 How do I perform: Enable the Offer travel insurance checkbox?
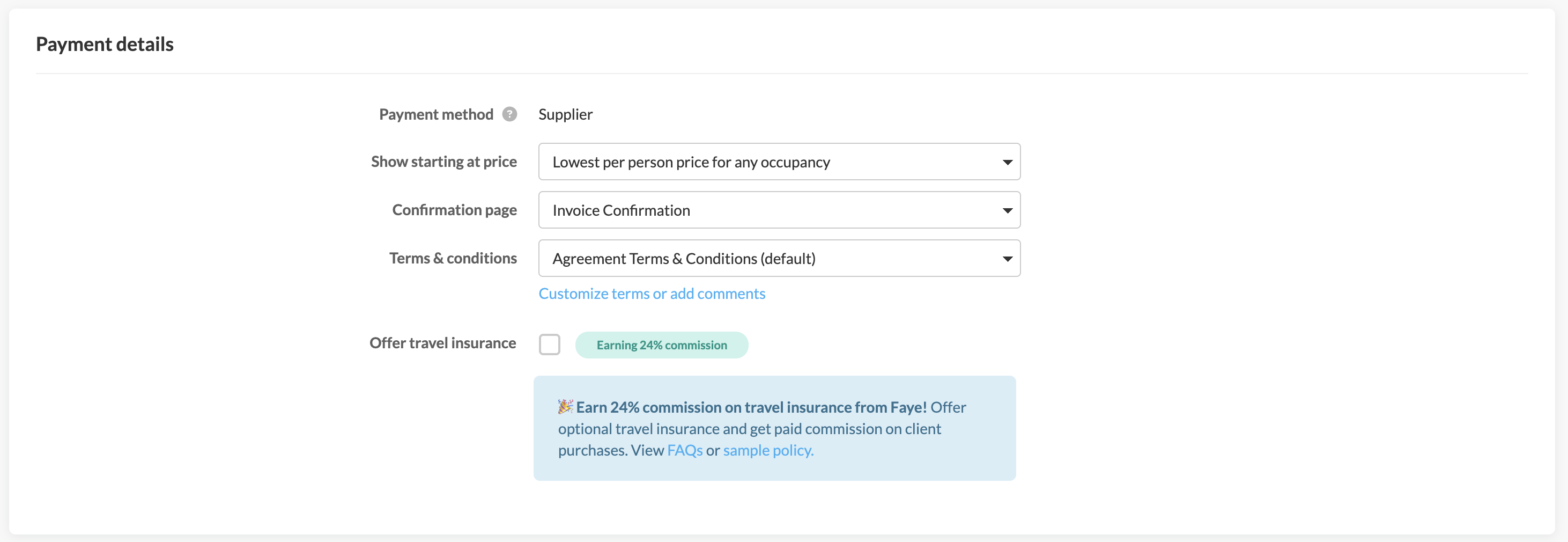549,344
